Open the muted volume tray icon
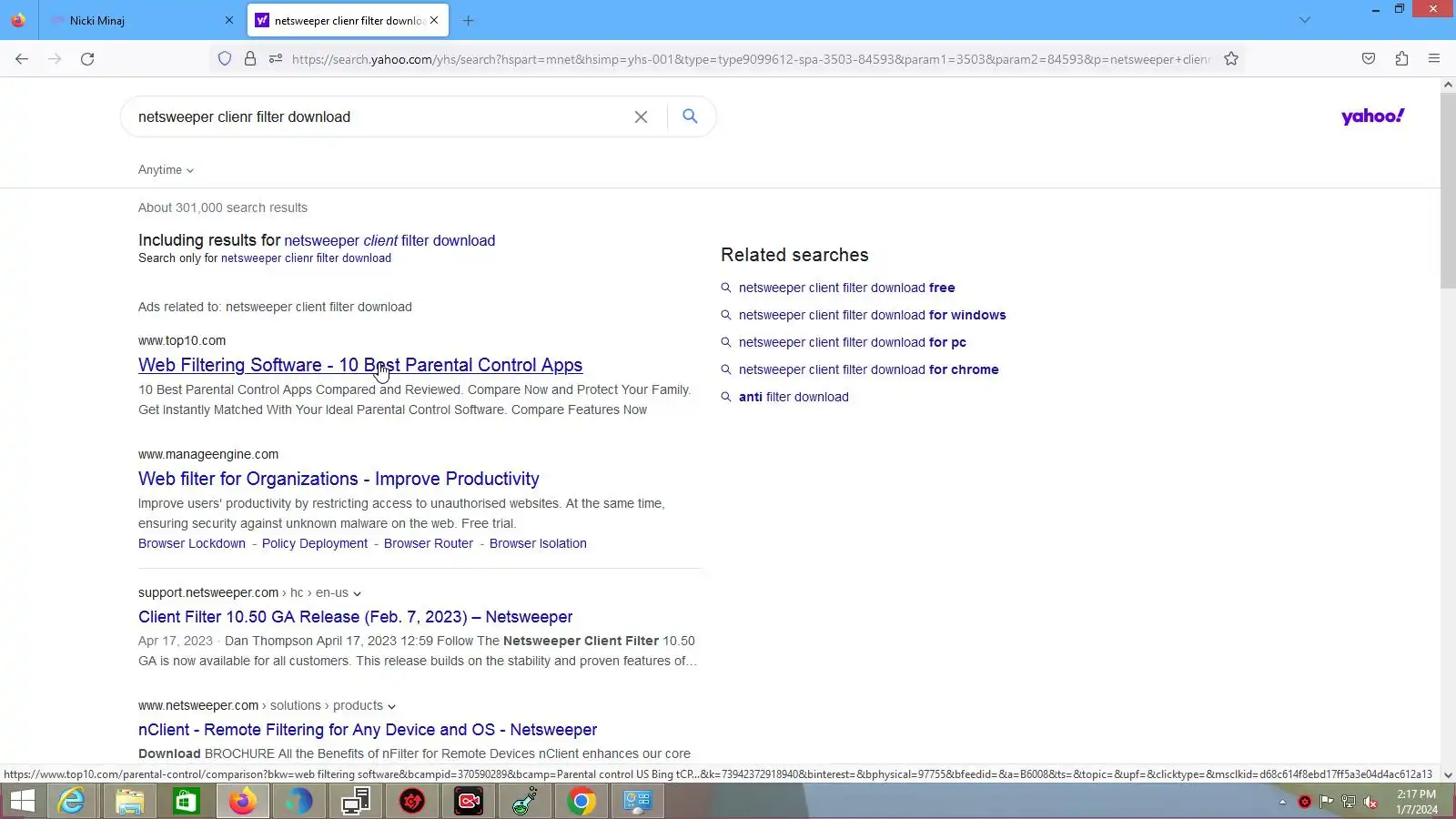 coord(1370,802)
